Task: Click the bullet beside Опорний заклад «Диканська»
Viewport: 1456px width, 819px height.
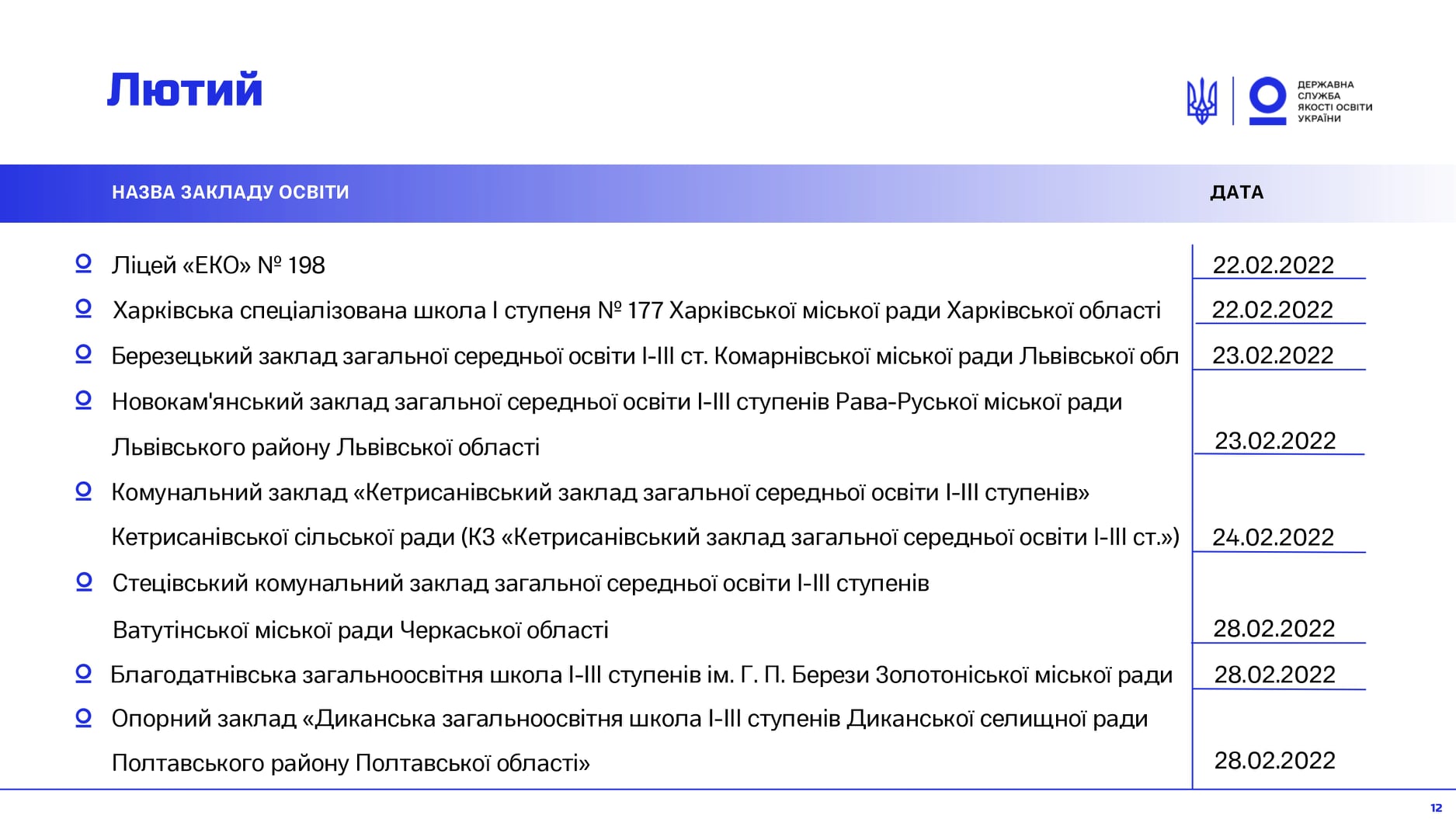Action: click(83, 718)
